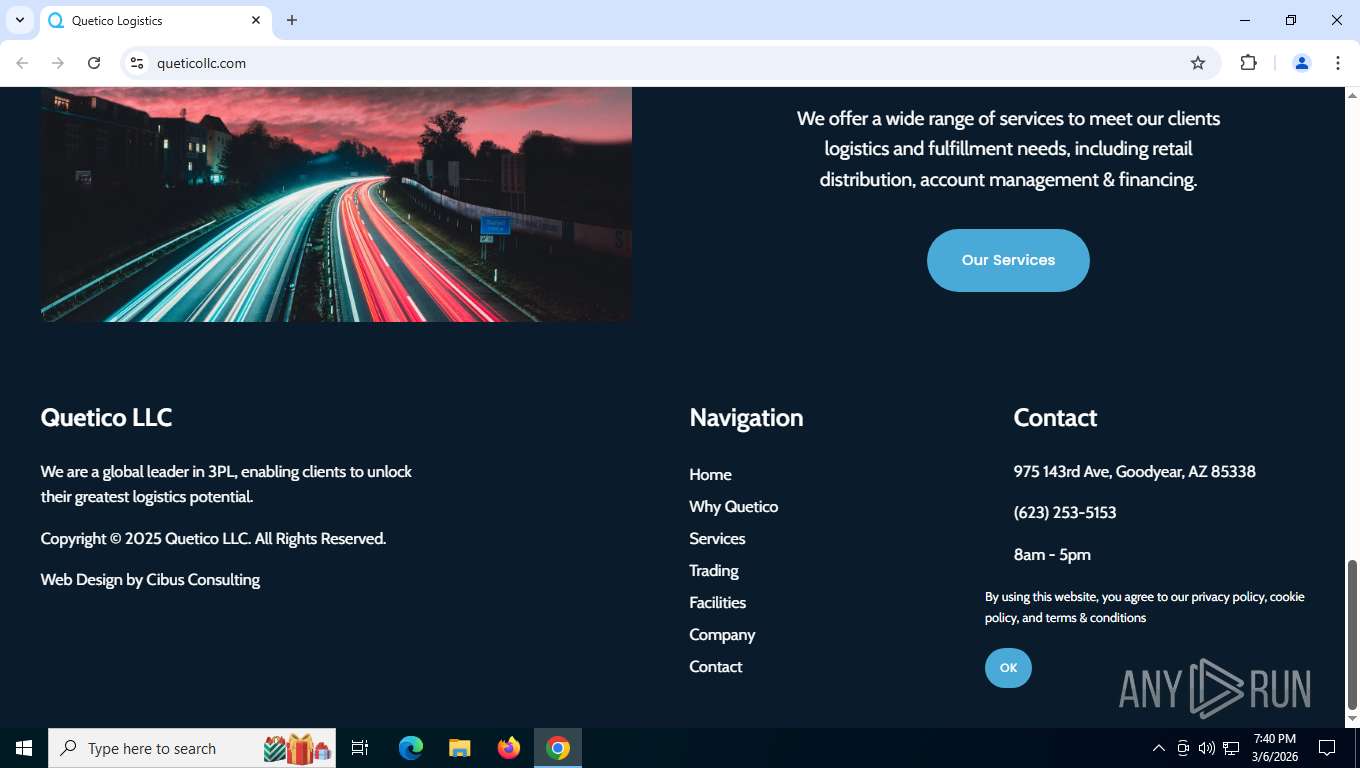The image size is (1360, 768).
Task: Reload the page with the refresh icon
Action: coord(94,63)
